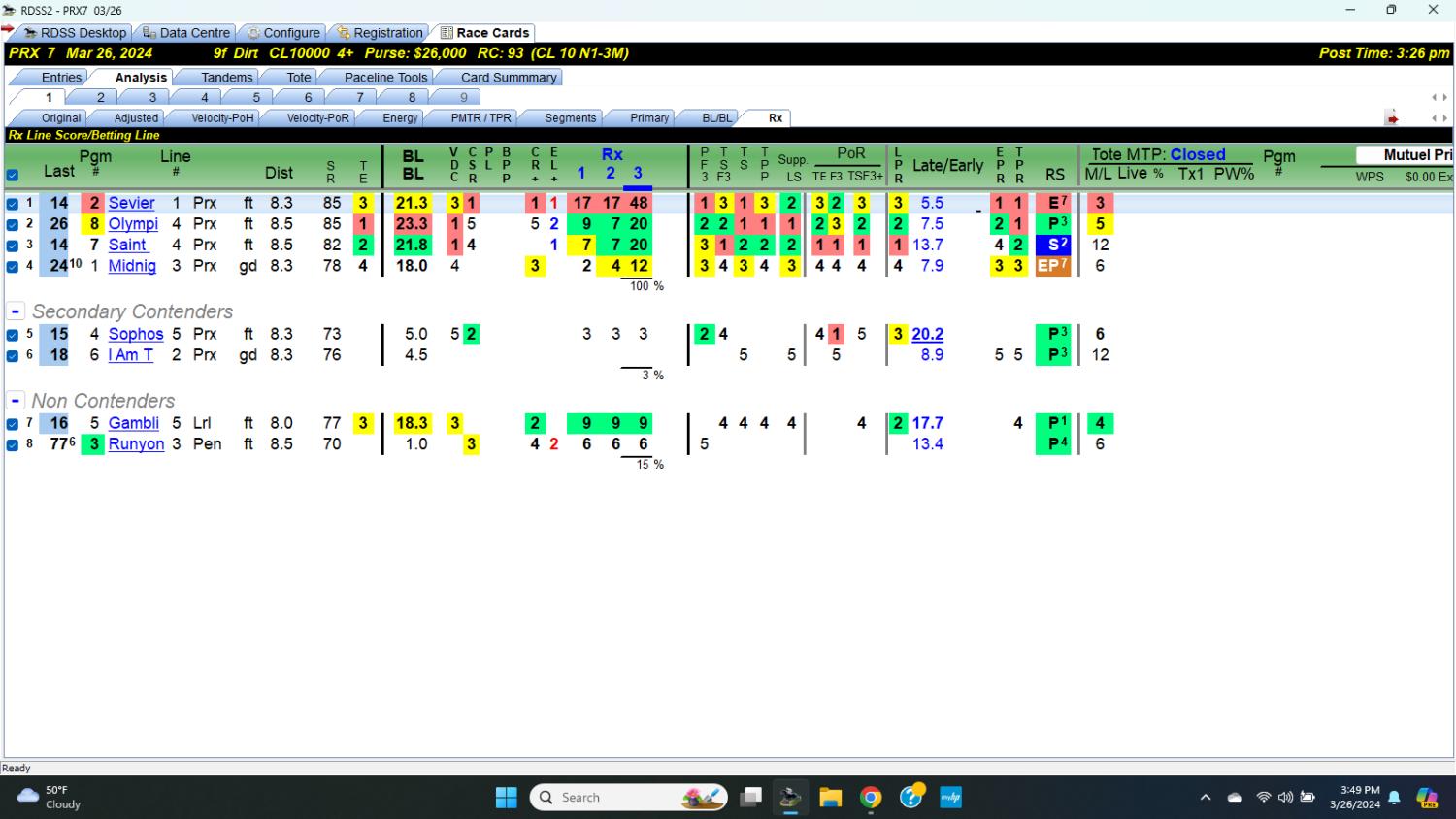This screenshot has height=819, width=1456.
Task: Click in the Windows taskbar Search box
Action: click(x=629, y=798)
